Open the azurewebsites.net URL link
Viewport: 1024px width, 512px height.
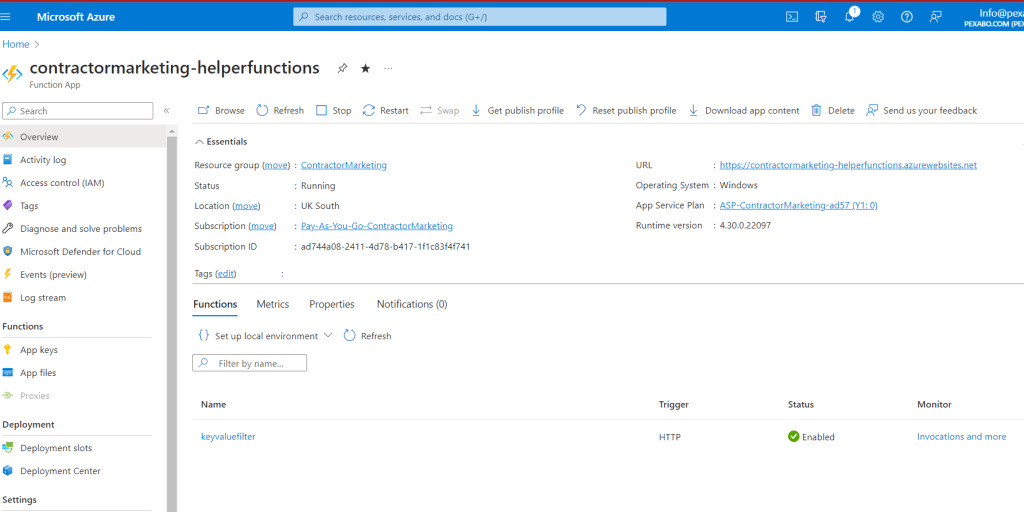click(848, 165)
